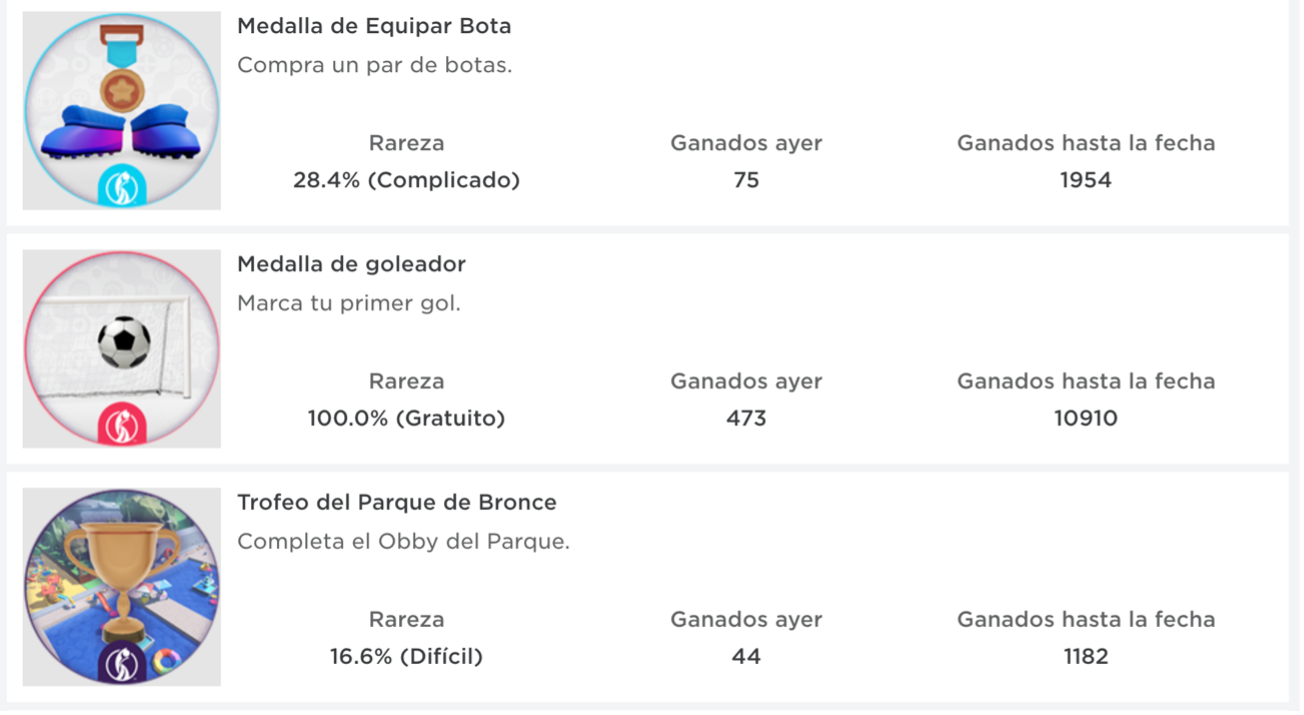Viewport: 1304px width, 715px height.
Task: Click the bronze star medal above the boots
Action: pyautogui.click(x=122, y=92)
